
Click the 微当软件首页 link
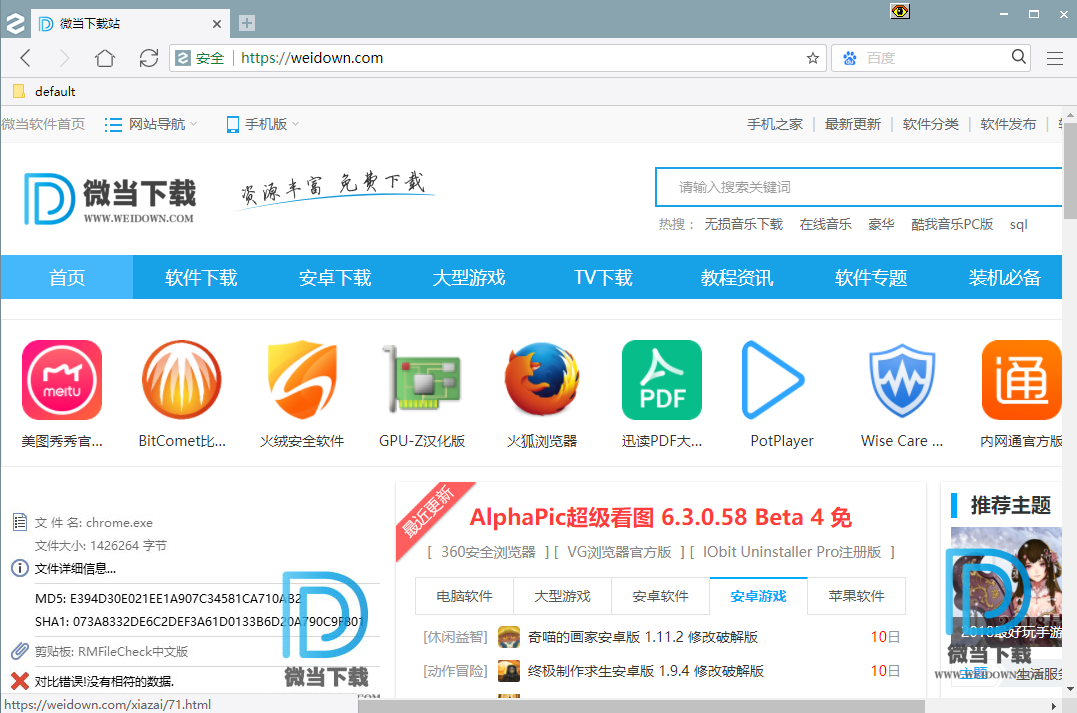pos(43,124)
